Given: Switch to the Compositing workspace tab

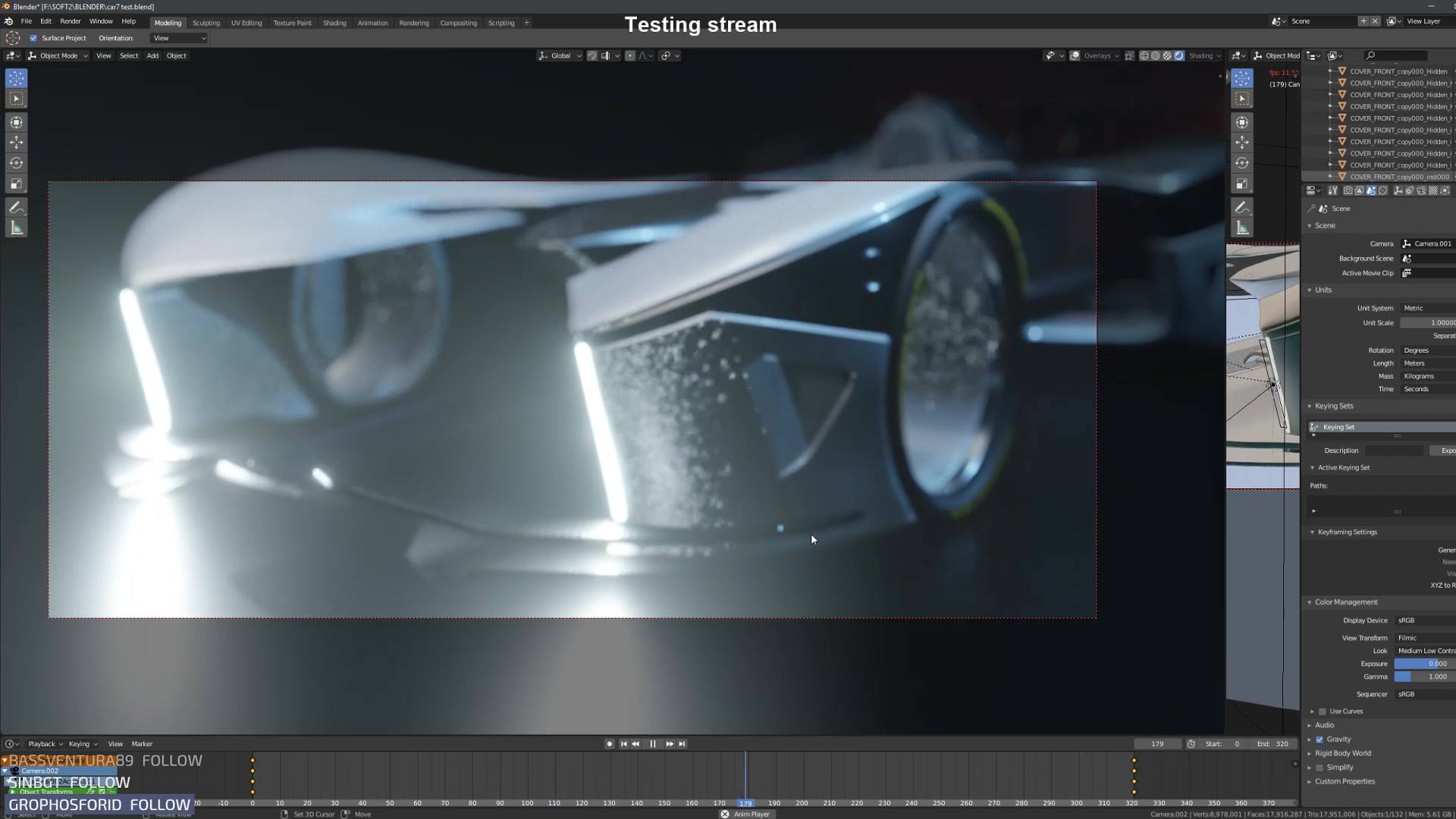Looking at the screenshot, I should pyautogui.click(x=459, y=24).
